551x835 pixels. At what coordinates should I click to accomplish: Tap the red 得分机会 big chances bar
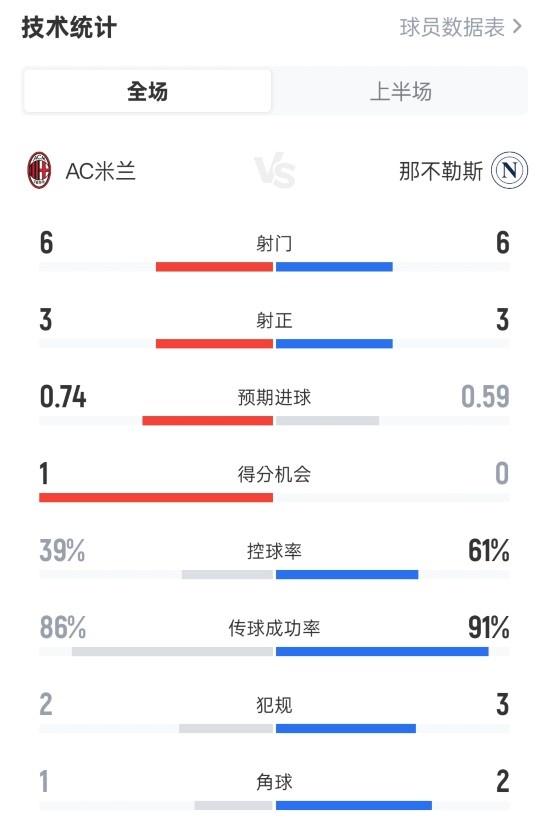point(156,497)
